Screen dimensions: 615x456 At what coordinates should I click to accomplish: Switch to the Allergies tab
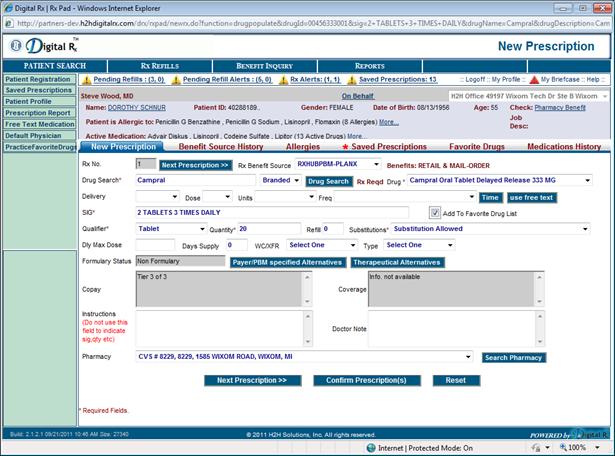(x=303, y=147)
